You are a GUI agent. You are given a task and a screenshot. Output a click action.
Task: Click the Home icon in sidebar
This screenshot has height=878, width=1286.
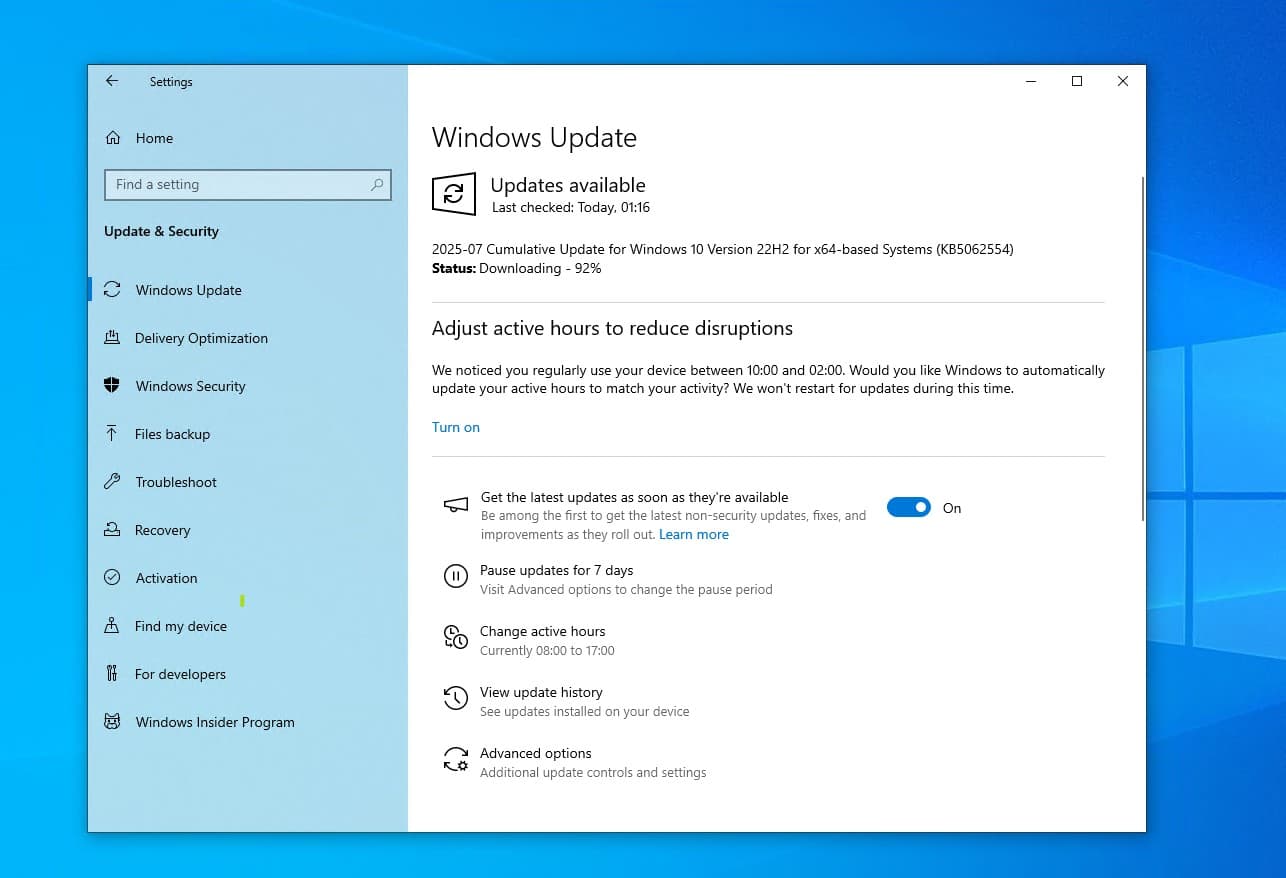coord(113,138)
